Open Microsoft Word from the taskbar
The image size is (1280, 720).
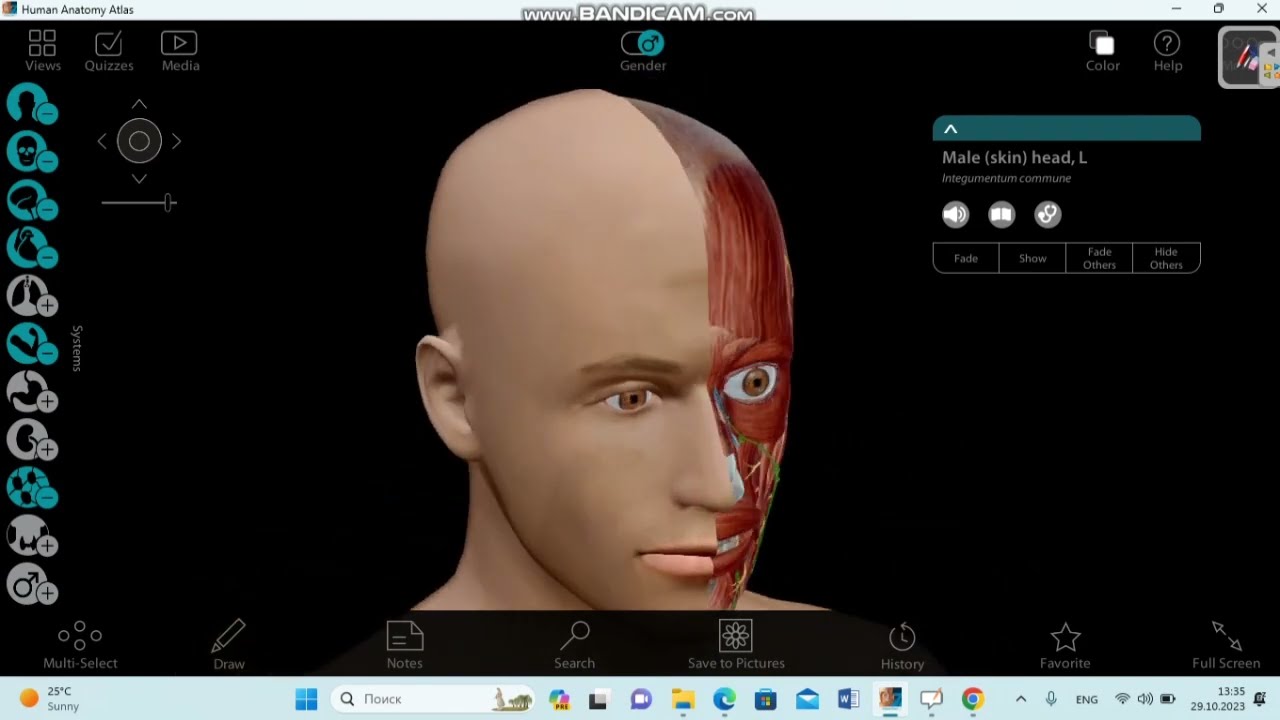click(849, 699)
